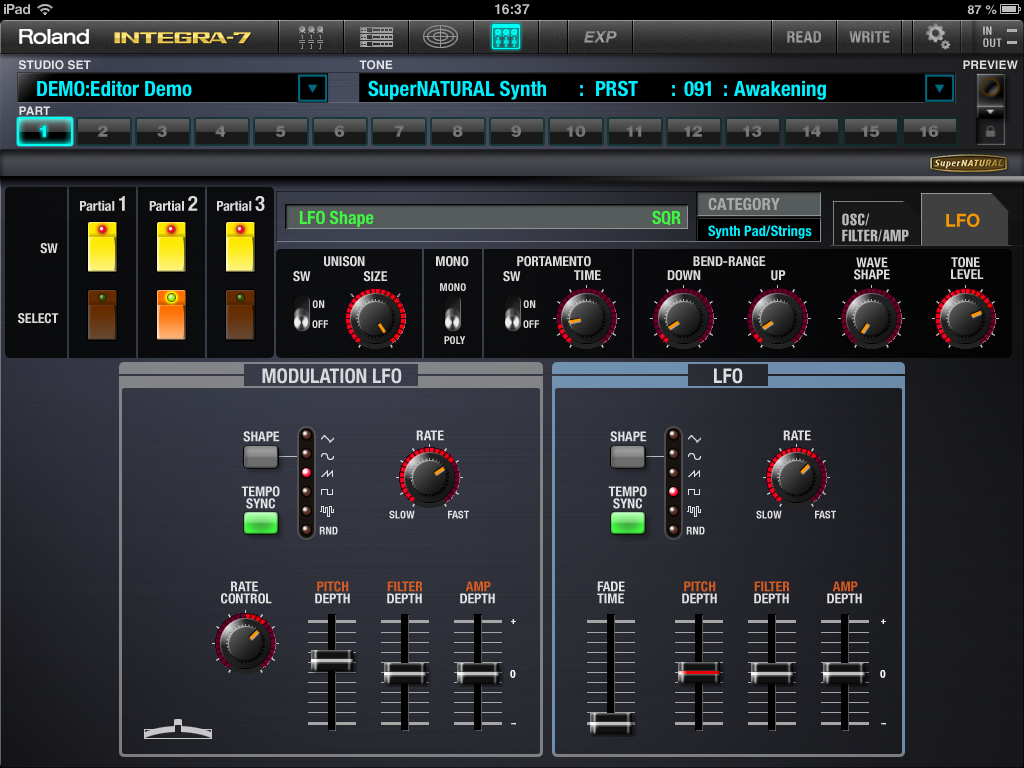Adjust the Tone Level knob
This screenshot has width=1024, height=768.
(x=965, y=319)
